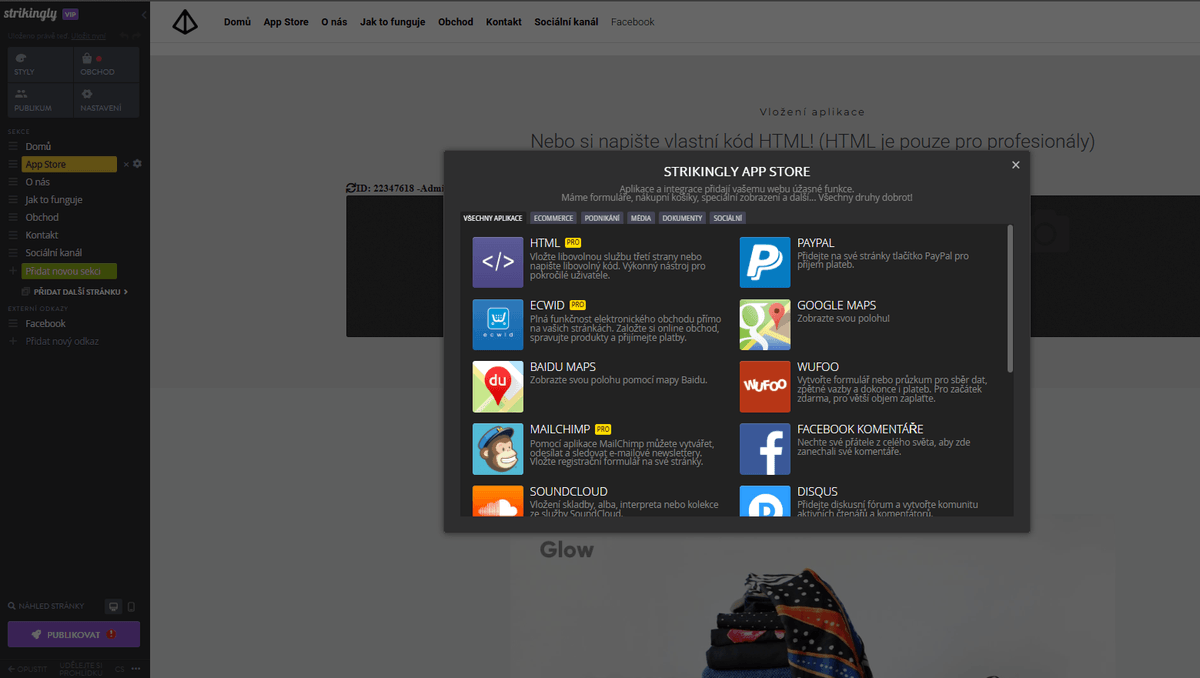The image size is (1200, 678).
Task: Choose the Baidu Maps app icon
Action: [x=498, y=387]
